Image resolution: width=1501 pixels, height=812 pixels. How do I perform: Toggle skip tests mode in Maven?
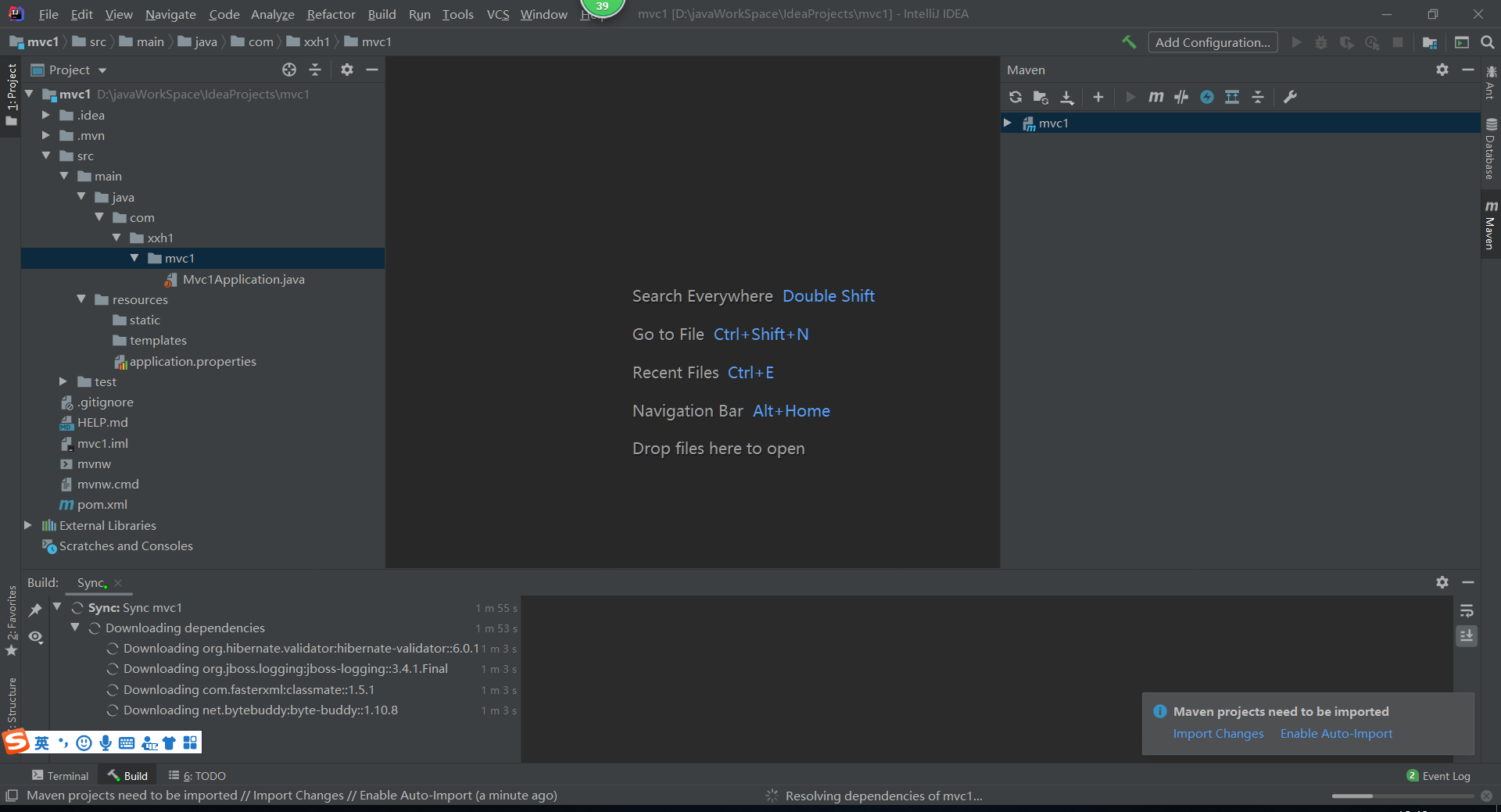click(1207, 97)
